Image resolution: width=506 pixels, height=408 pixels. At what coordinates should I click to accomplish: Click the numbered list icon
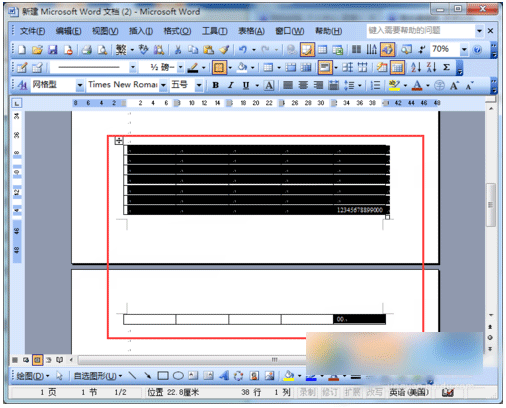(x=375, y=86)
